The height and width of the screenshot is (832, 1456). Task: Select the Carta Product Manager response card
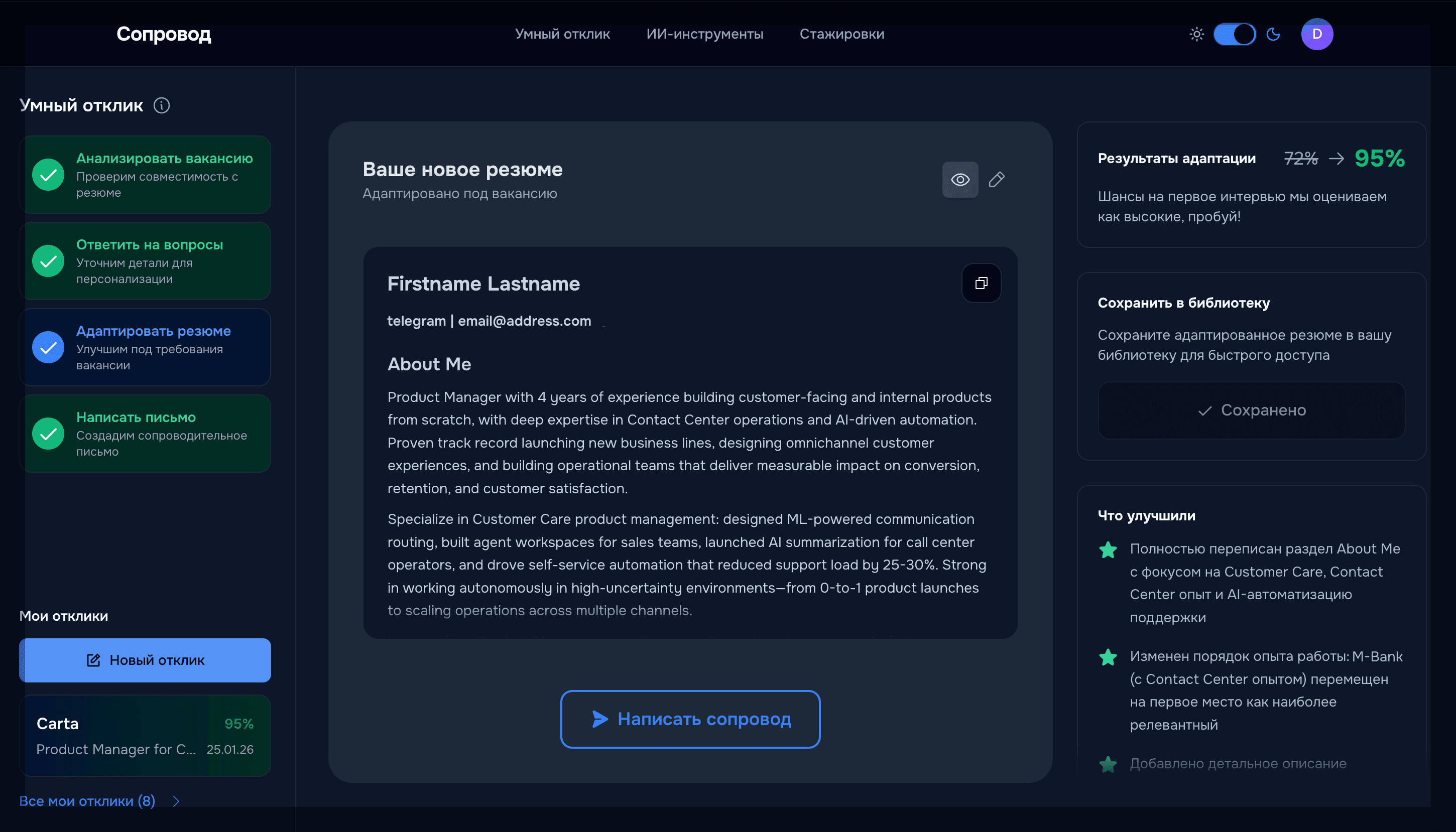pyautogui.click(x=145, y=736)
